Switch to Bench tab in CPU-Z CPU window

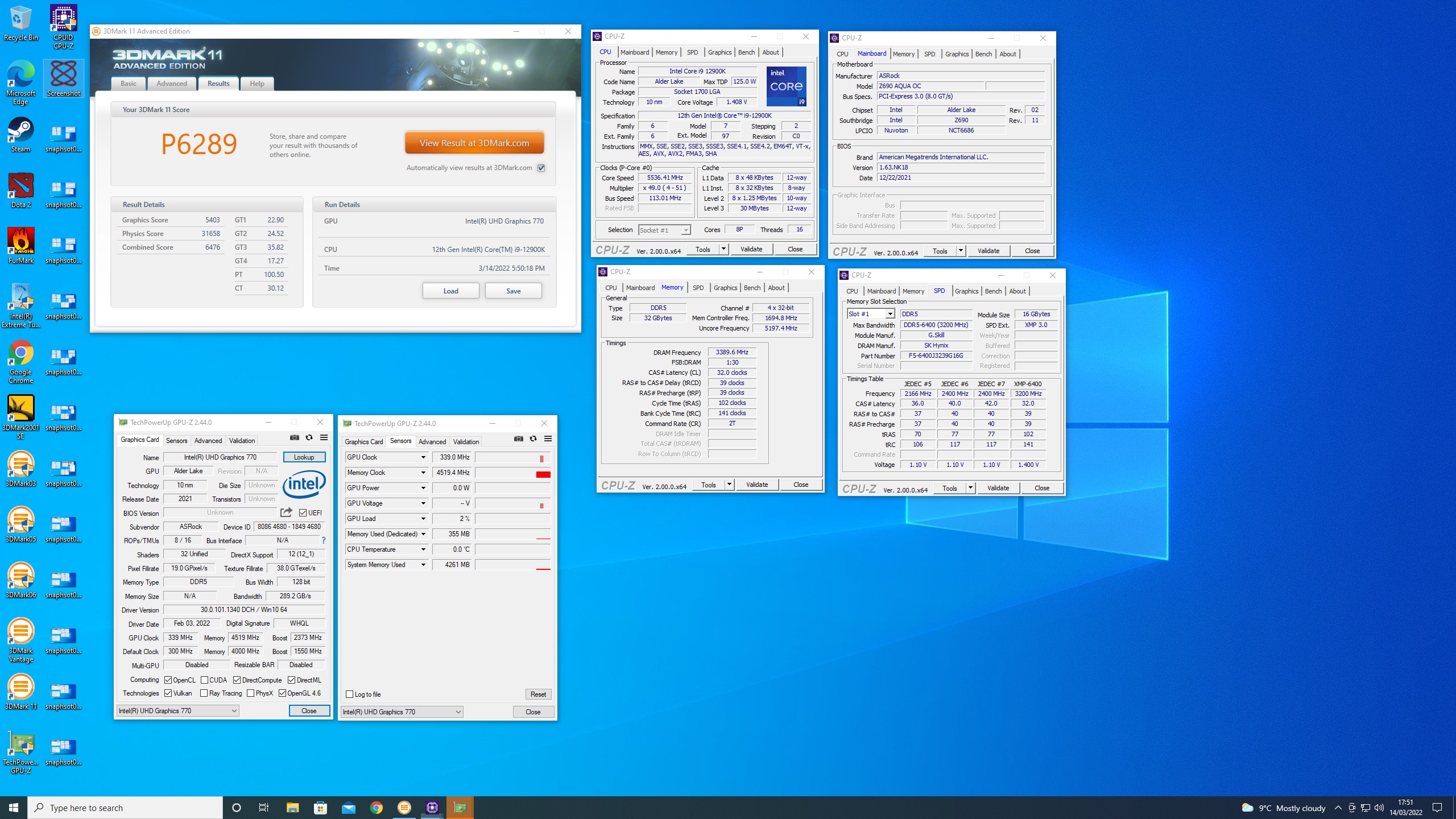click(x=746, y=52)
